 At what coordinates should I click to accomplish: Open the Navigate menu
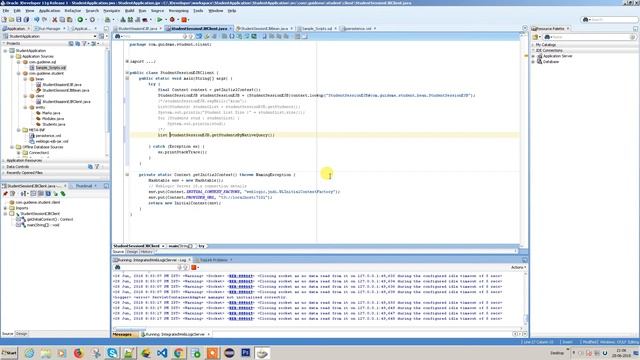click(111, 11)
